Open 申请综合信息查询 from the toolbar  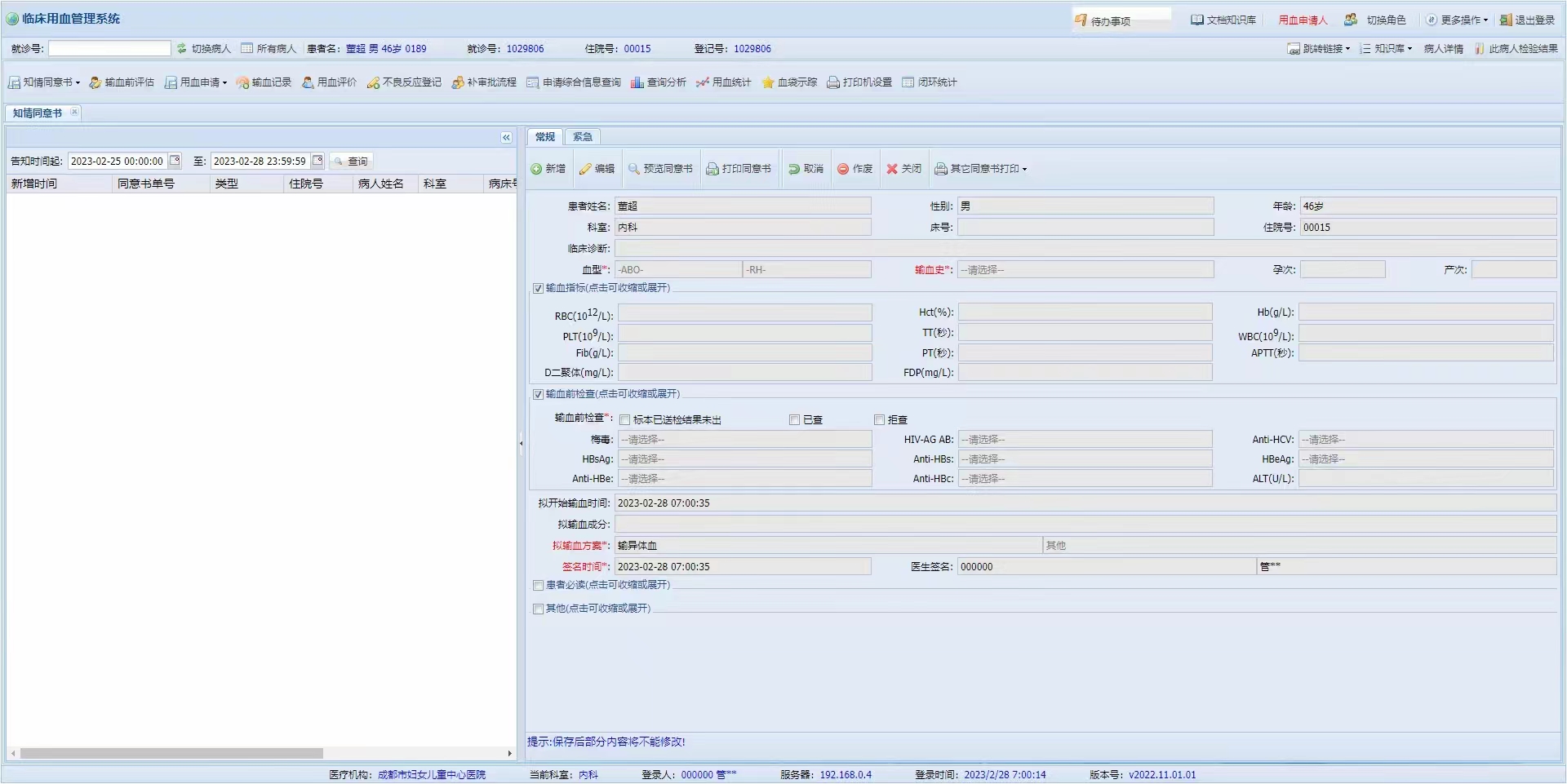(x=574, y=82)
